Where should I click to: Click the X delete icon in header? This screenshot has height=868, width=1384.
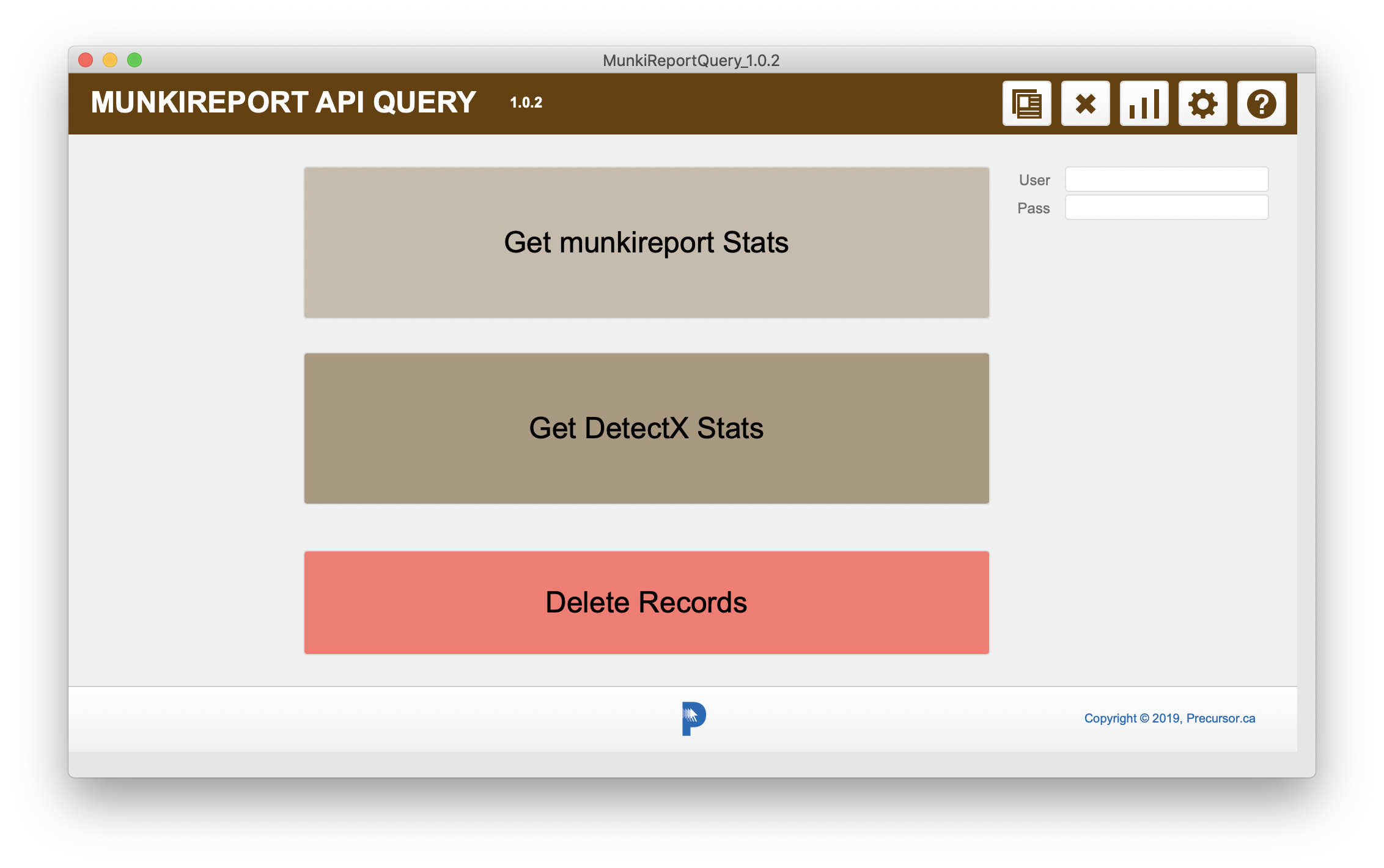pos(1086,103)
